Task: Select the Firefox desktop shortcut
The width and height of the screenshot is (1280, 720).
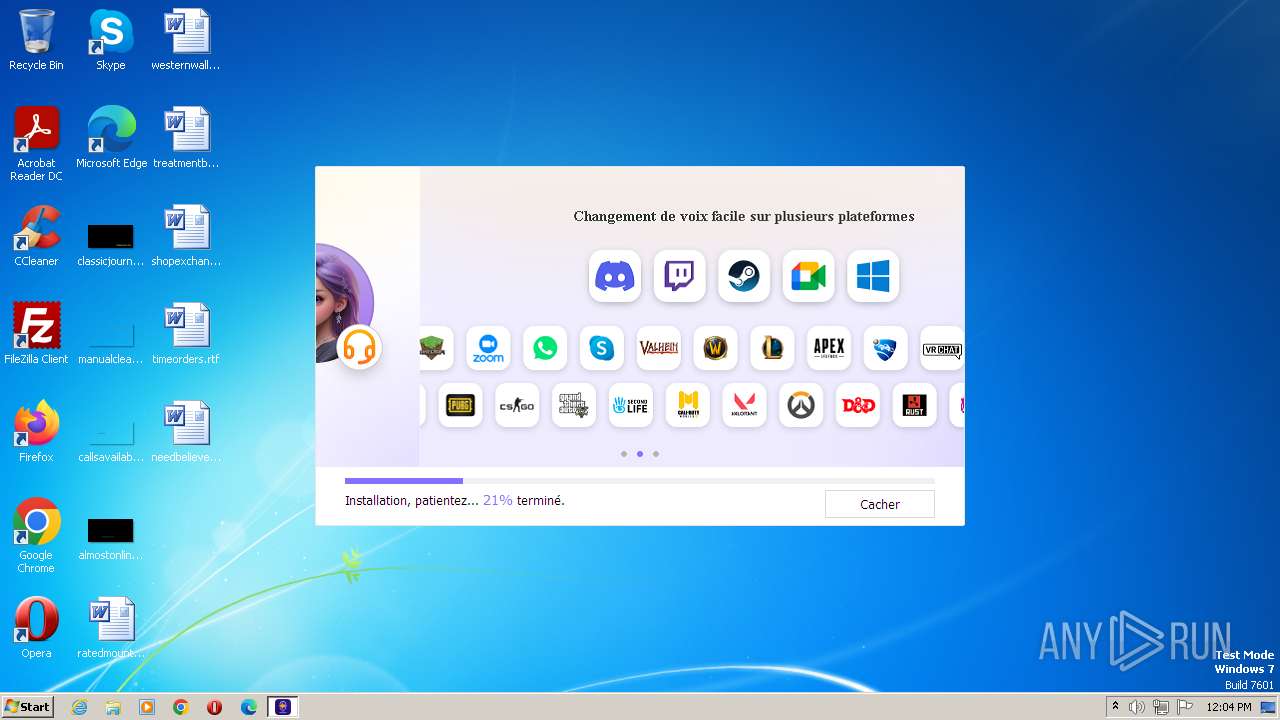Action: pos(36,432)
